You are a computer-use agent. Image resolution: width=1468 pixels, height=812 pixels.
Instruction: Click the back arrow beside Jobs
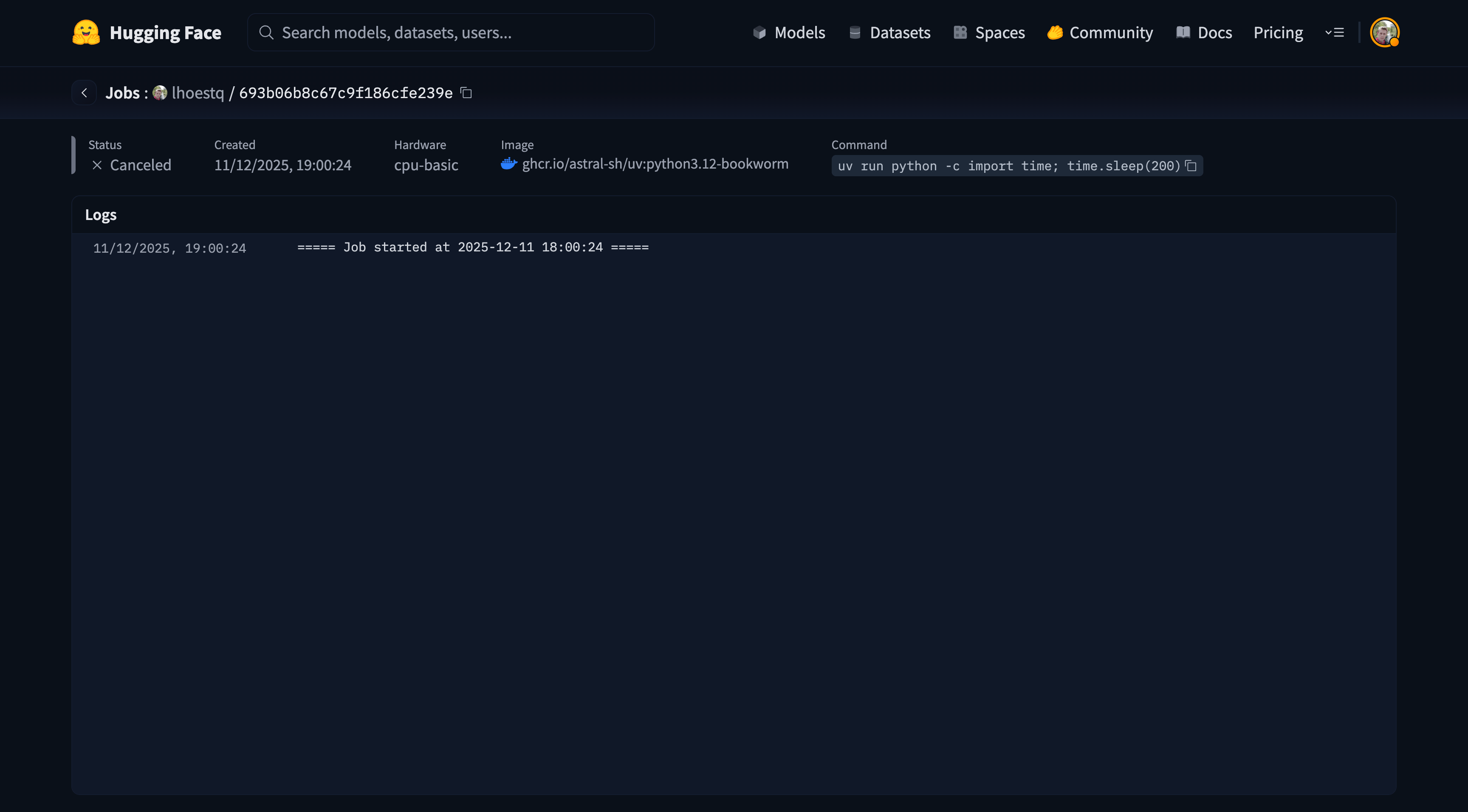point(85,93)
